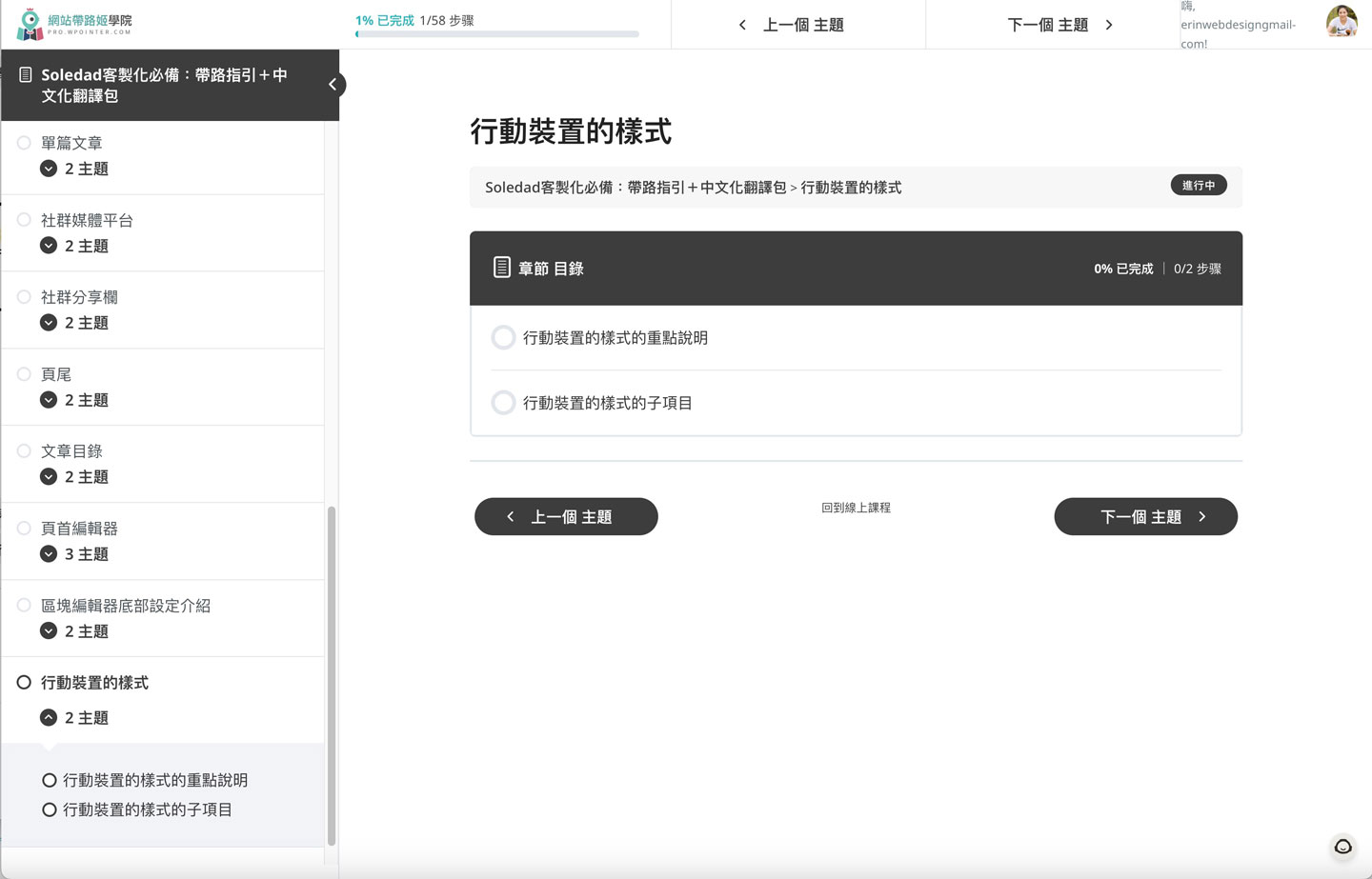Click the 進行中 status badge

1199,185
